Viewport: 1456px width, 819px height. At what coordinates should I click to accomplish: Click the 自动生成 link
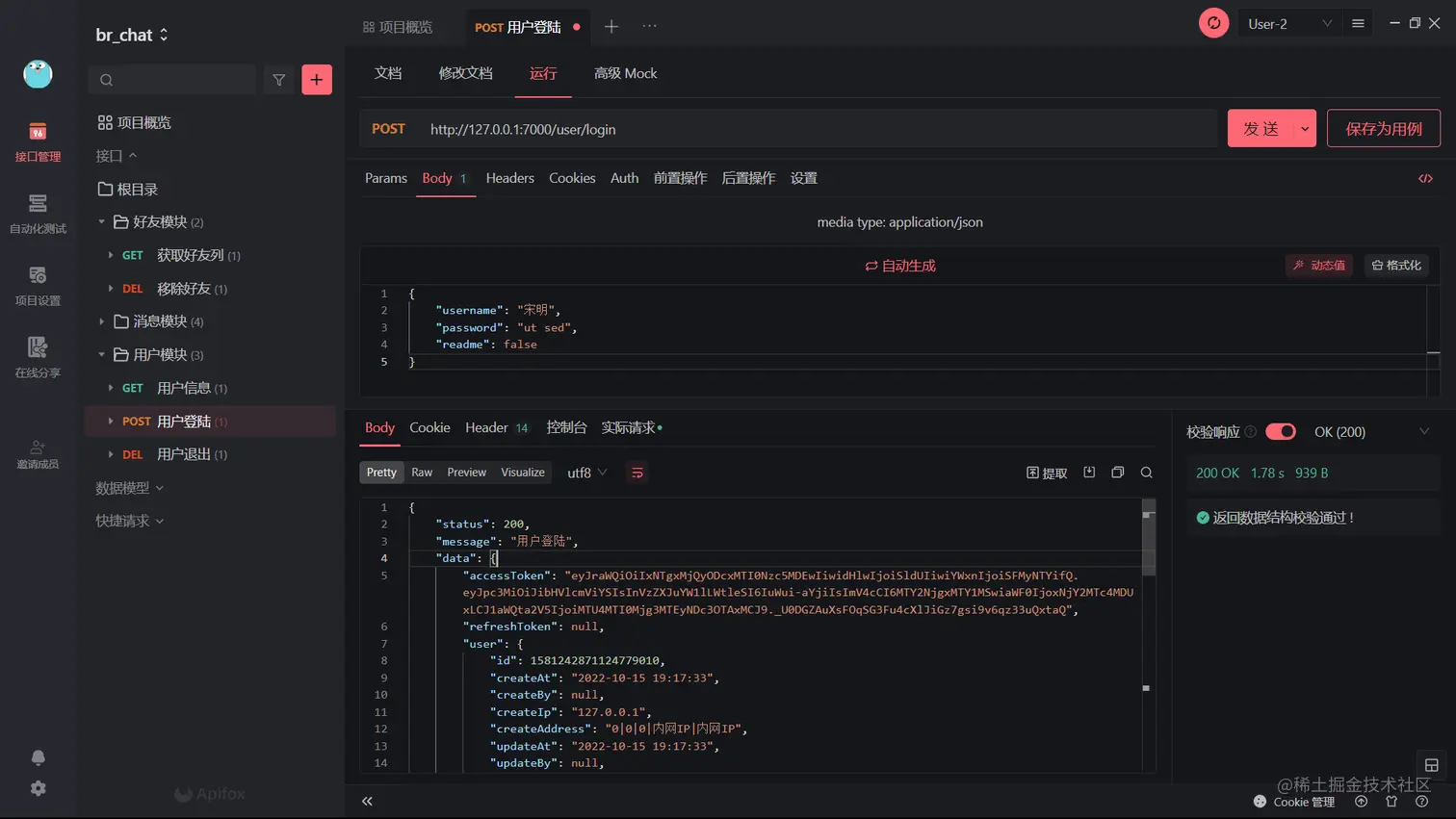click(900, 266)
